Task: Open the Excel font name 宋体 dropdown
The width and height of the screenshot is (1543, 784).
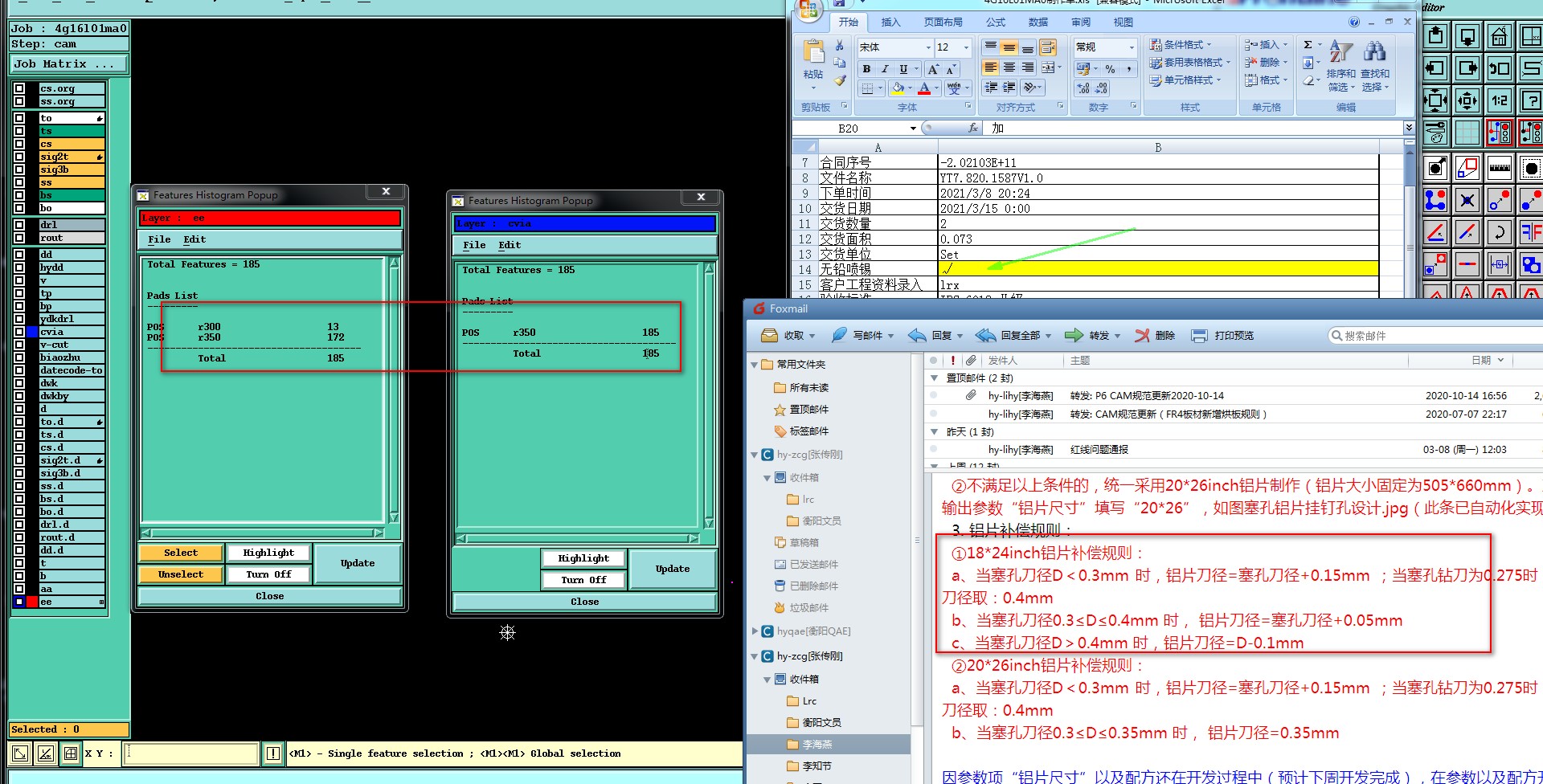Action: pyautogui.click(x=928, y=47)
